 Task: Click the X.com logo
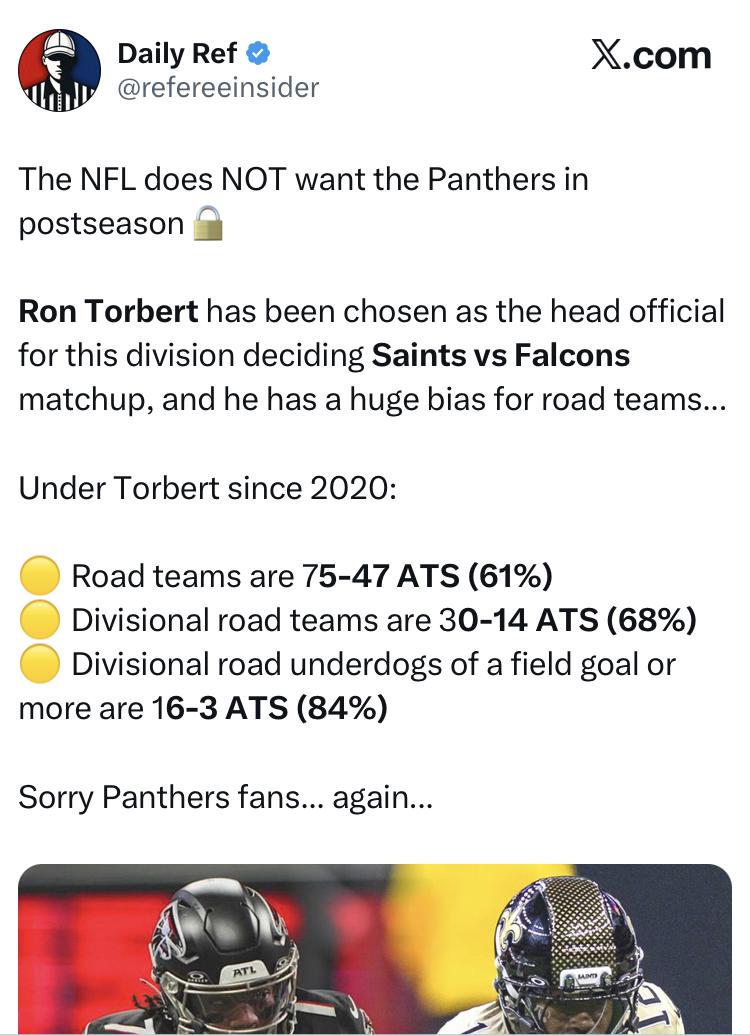click(x=651, y=55)
